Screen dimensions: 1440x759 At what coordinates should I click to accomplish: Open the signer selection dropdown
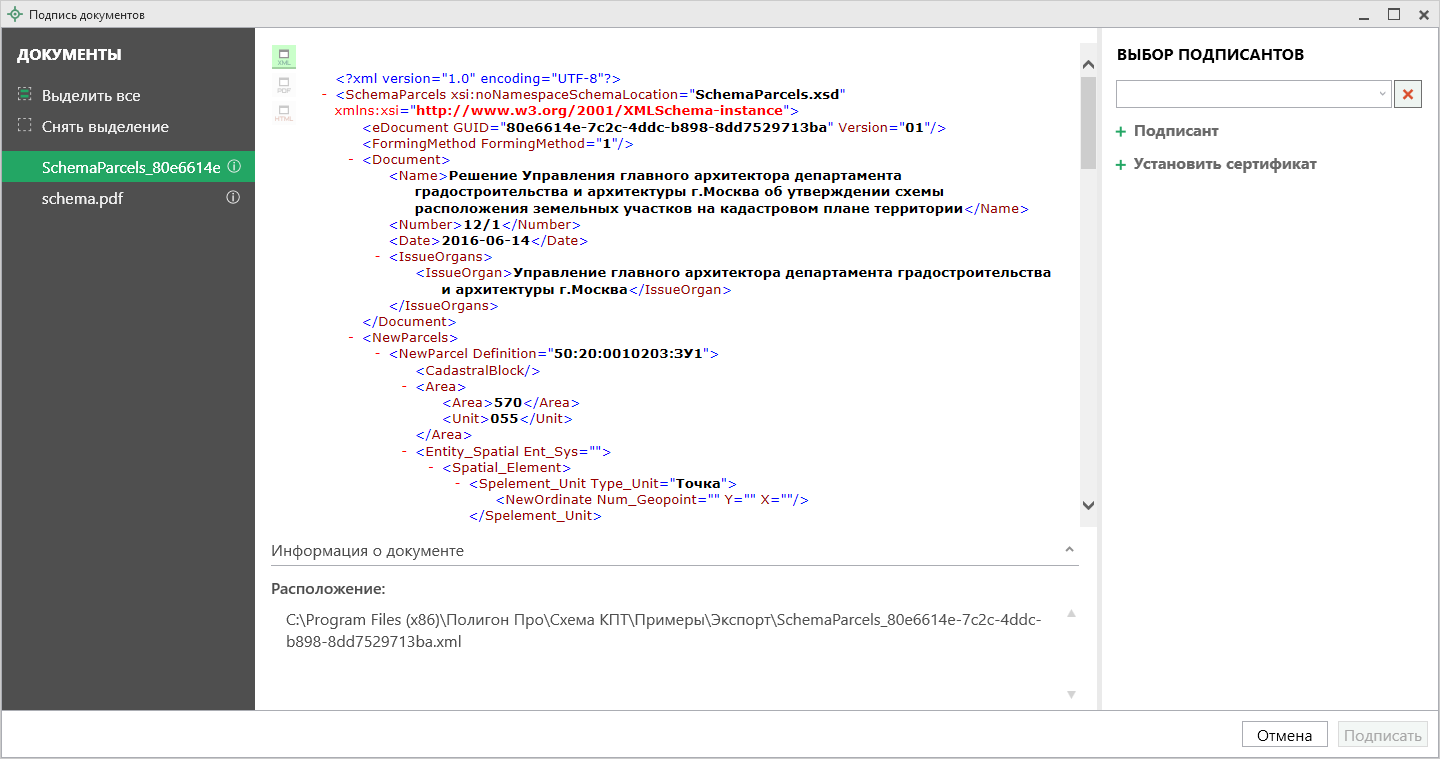pos(1383,94)
